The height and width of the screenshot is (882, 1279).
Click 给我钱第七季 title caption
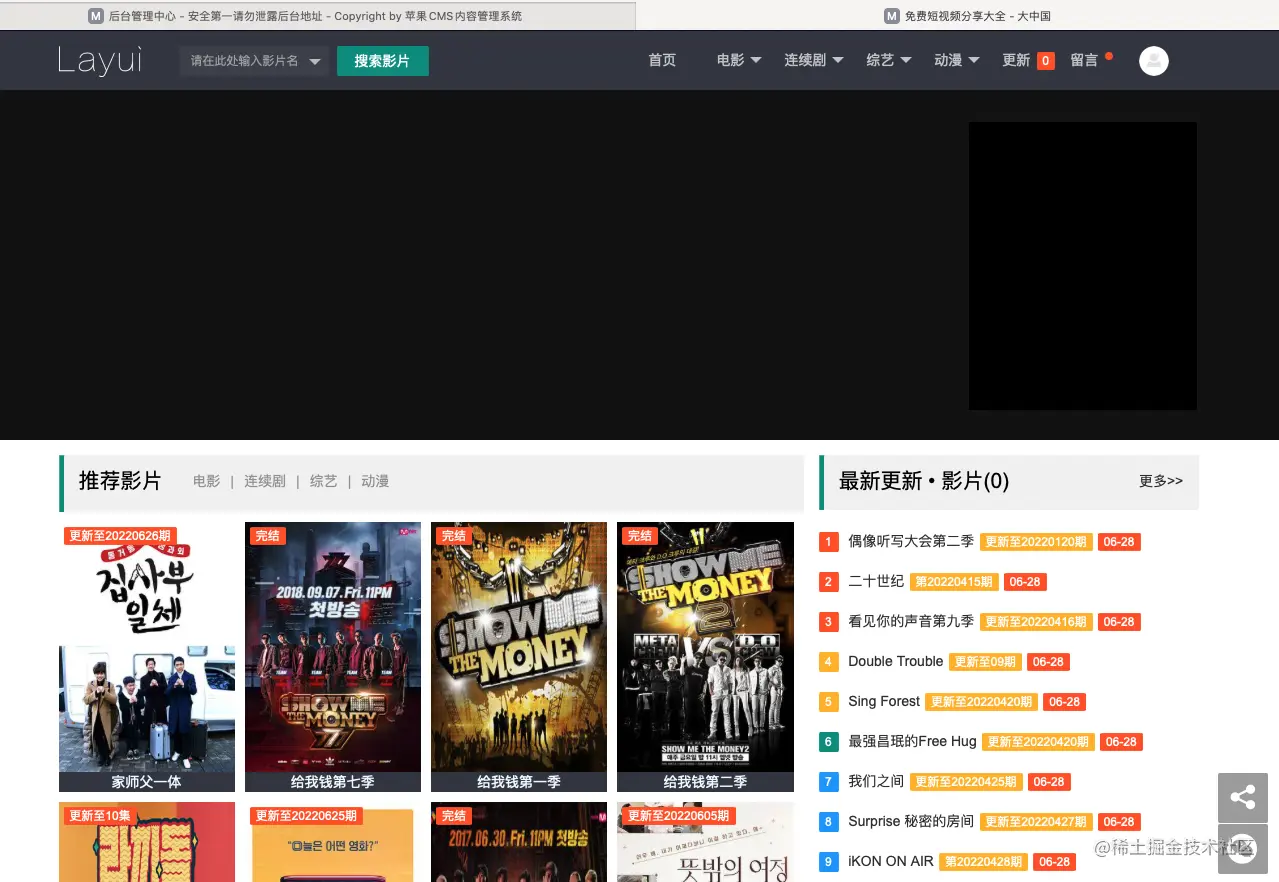tap(333, 782)
